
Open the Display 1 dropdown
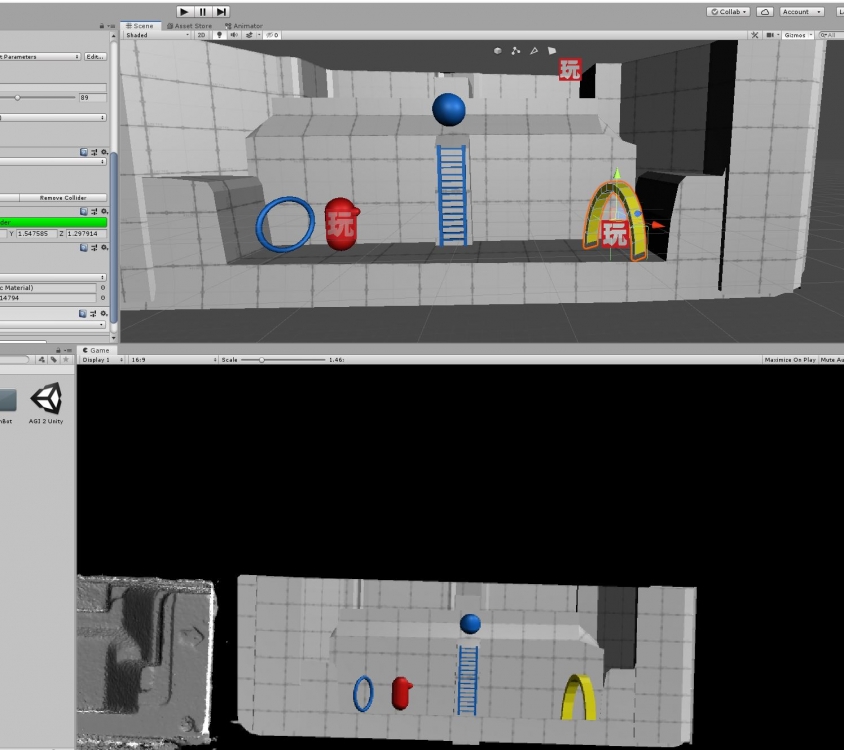(101, 359)
